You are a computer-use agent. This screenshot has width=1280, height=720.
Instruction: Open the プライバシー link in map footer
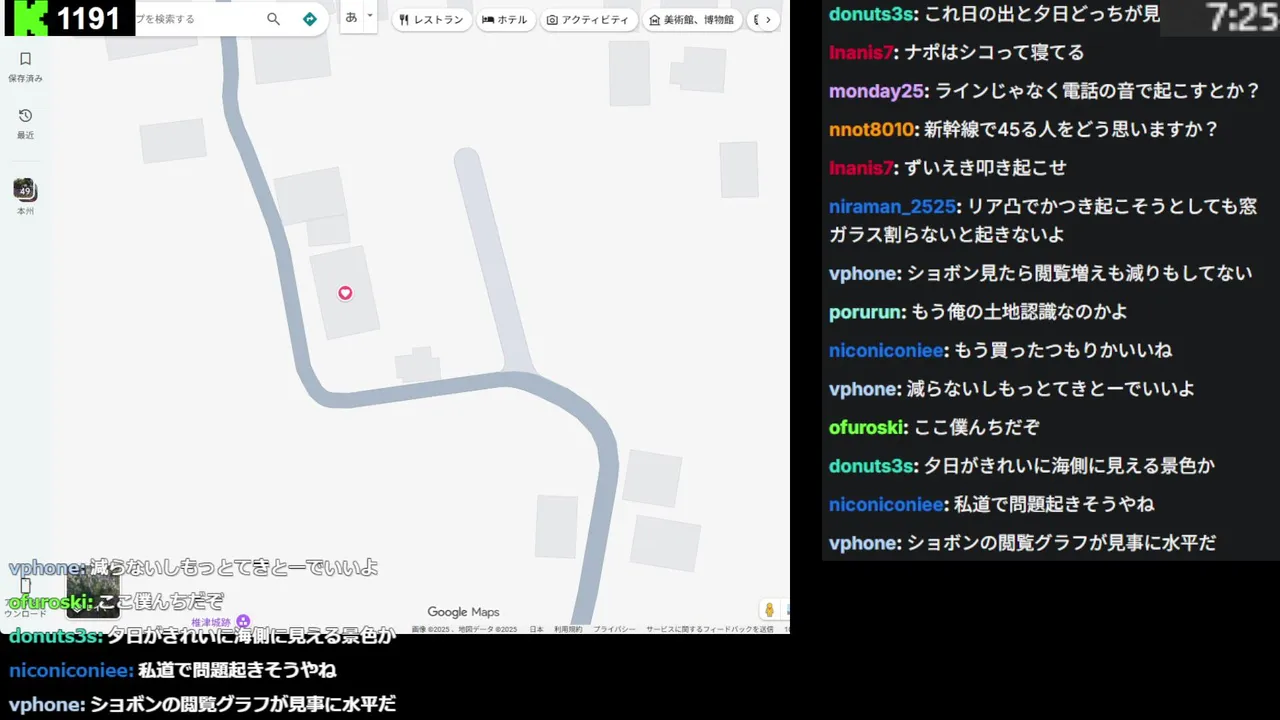point(614,629)
